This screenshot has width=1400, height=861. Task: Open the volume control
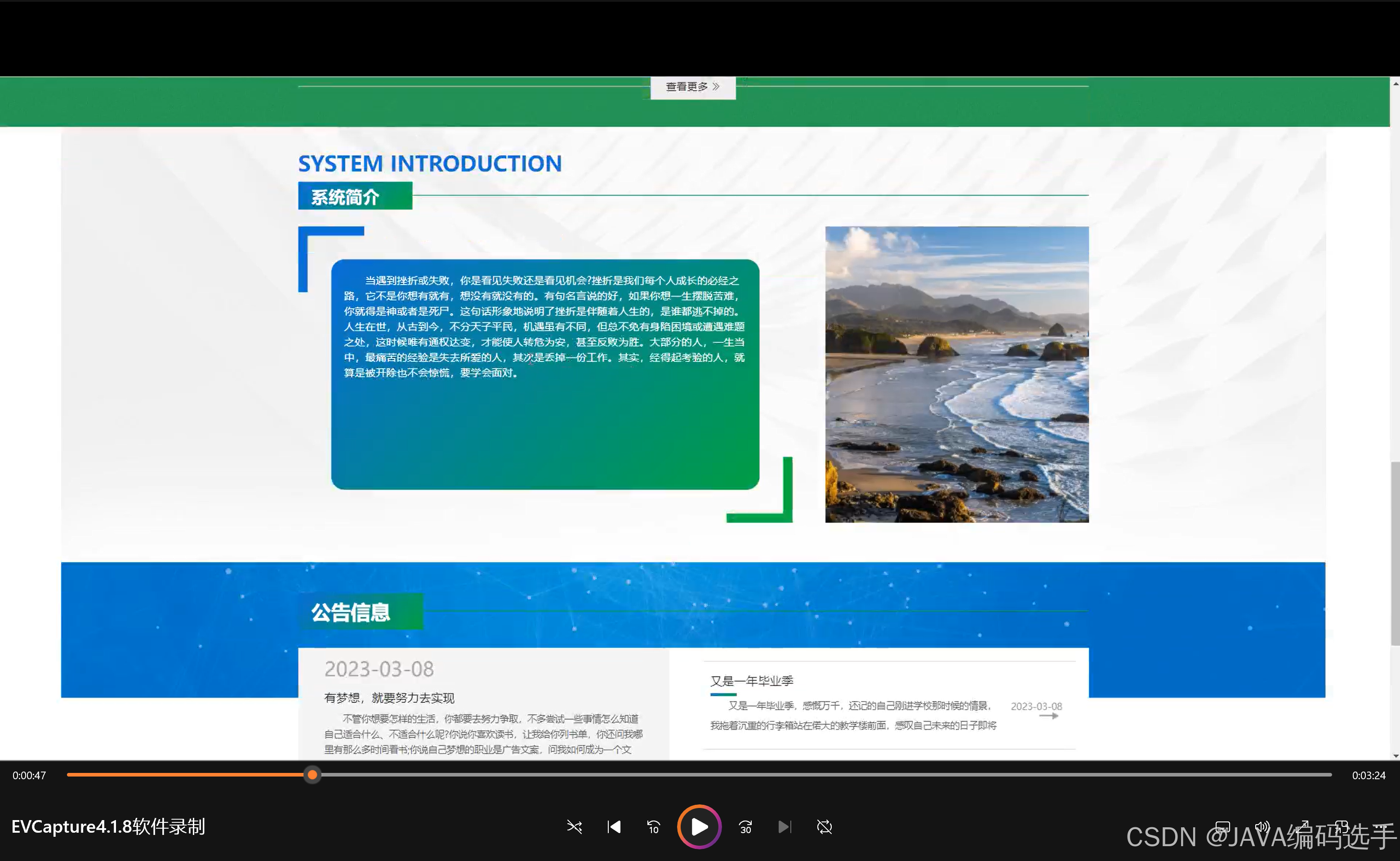click(1262, 826)
